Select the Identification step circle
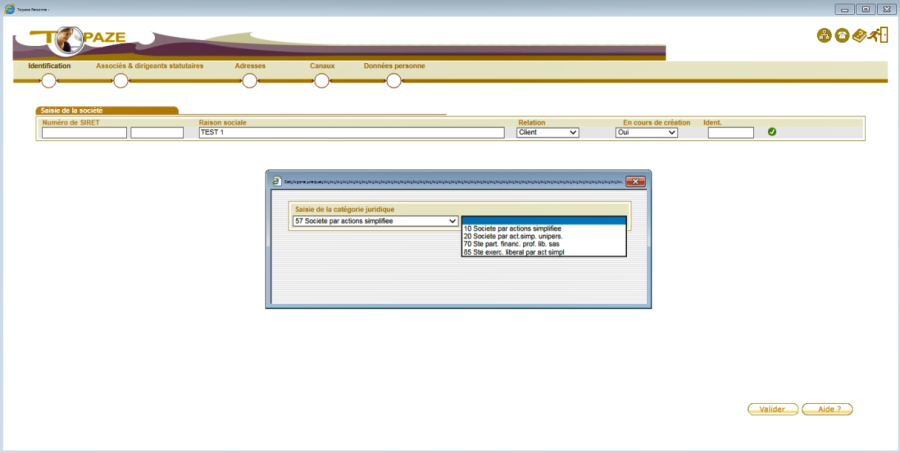 [x=48, y=81]
